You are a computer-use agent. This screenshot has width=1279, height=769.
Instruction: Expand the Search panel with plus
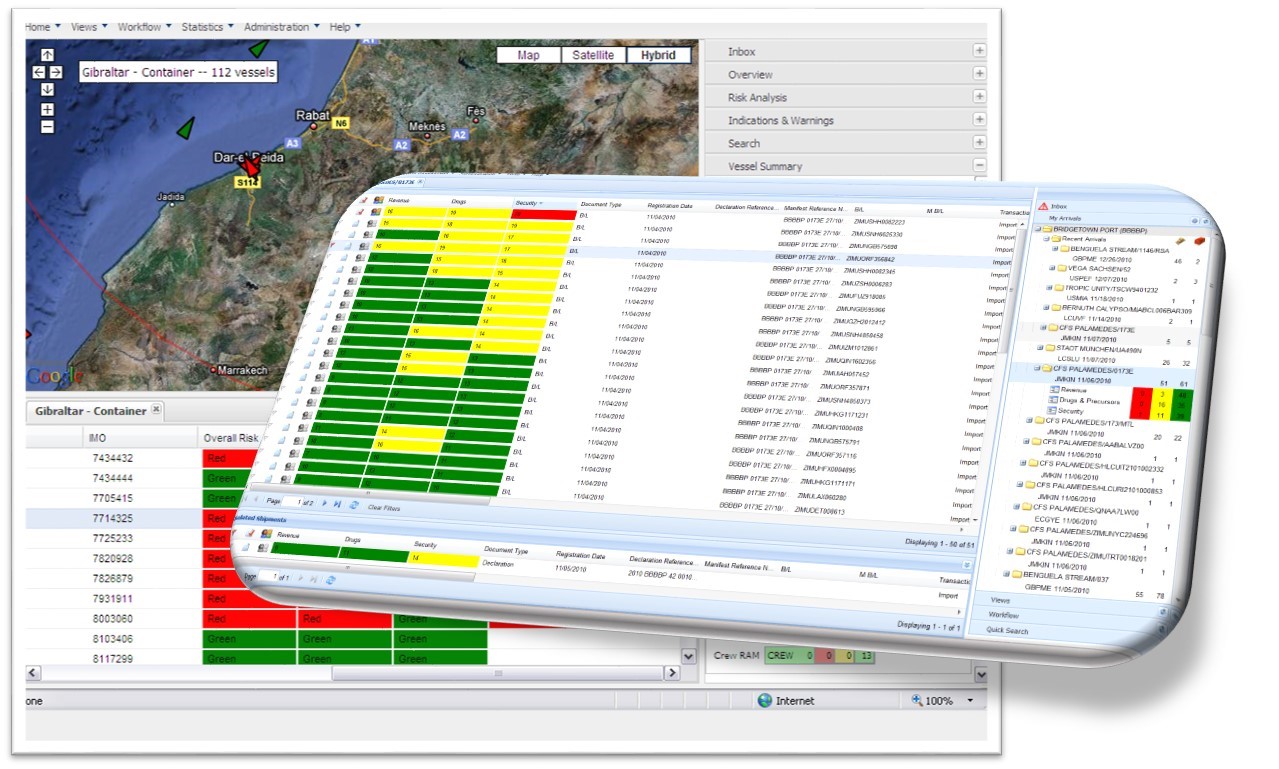point(980,143)
